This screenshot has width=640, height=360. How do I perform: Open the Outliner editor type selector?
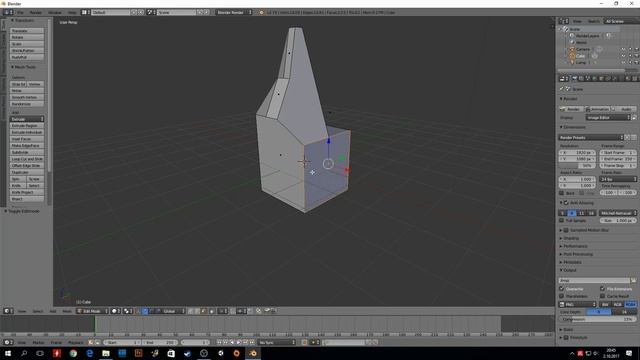(x=564, y=21)
